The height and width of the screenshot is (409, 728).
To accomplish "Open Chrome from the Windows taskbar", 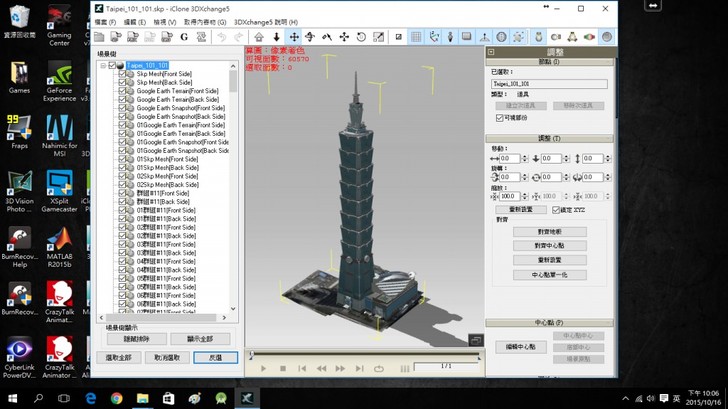I will point(116,398).
